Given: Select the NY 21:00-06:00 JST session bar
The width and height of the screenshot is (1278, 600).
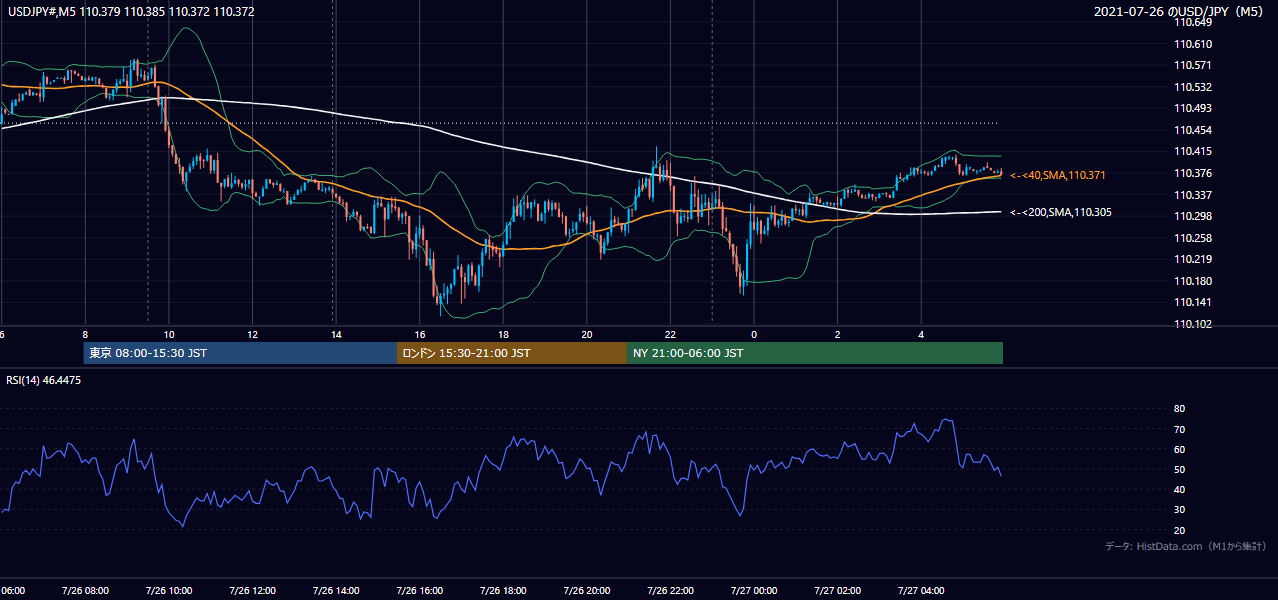Looking at the screenshot, I should tap(815, 353).
